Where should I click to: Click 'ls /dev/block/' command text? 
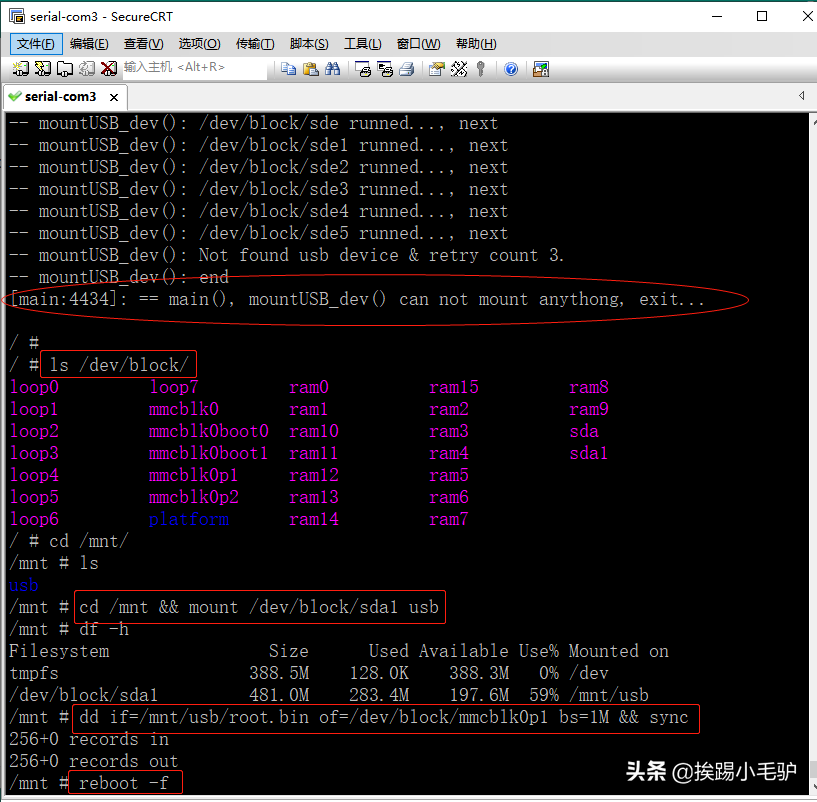[x=118, y=365]
